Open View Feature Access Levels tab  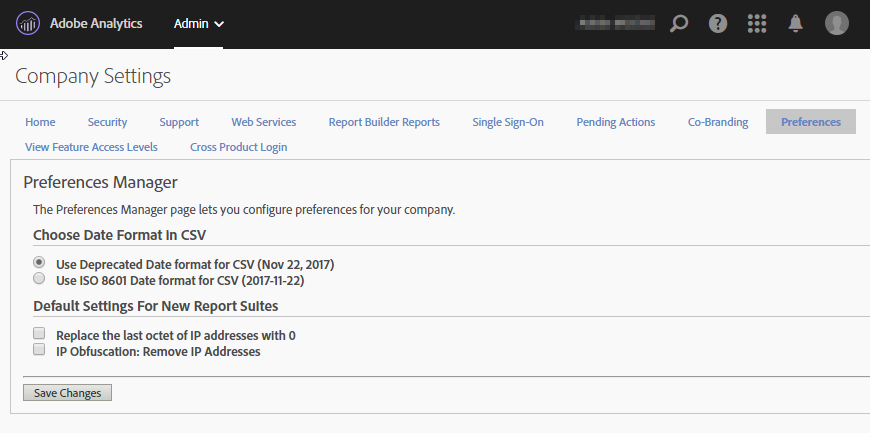(x=91, y=147)
